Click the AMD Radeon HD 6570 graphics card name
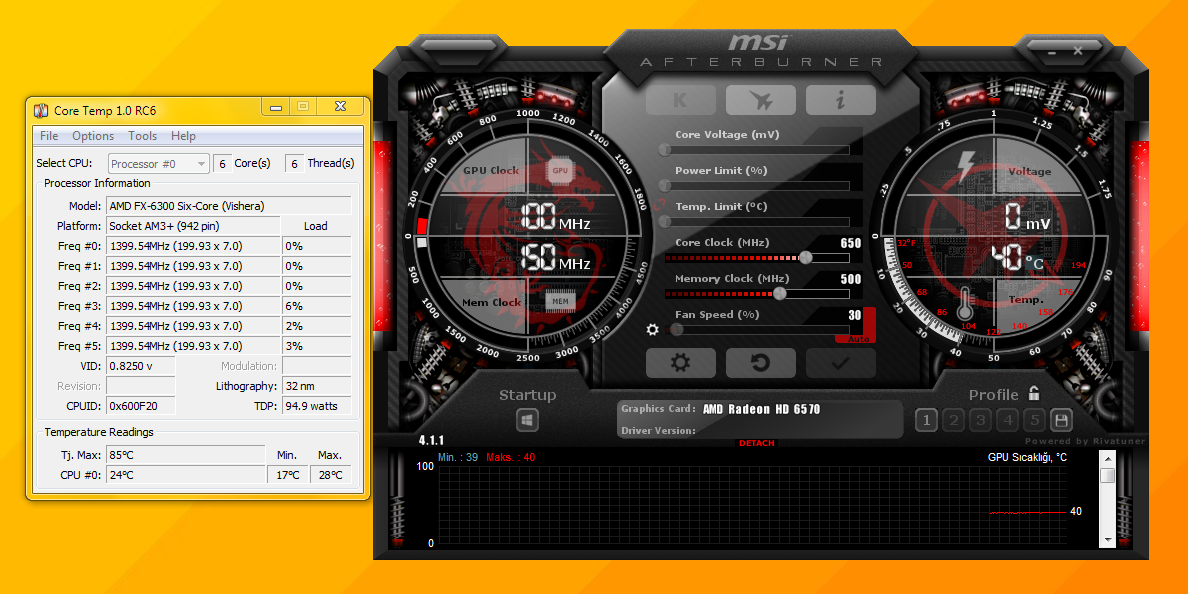The image size is (1188, 594). 761,409
